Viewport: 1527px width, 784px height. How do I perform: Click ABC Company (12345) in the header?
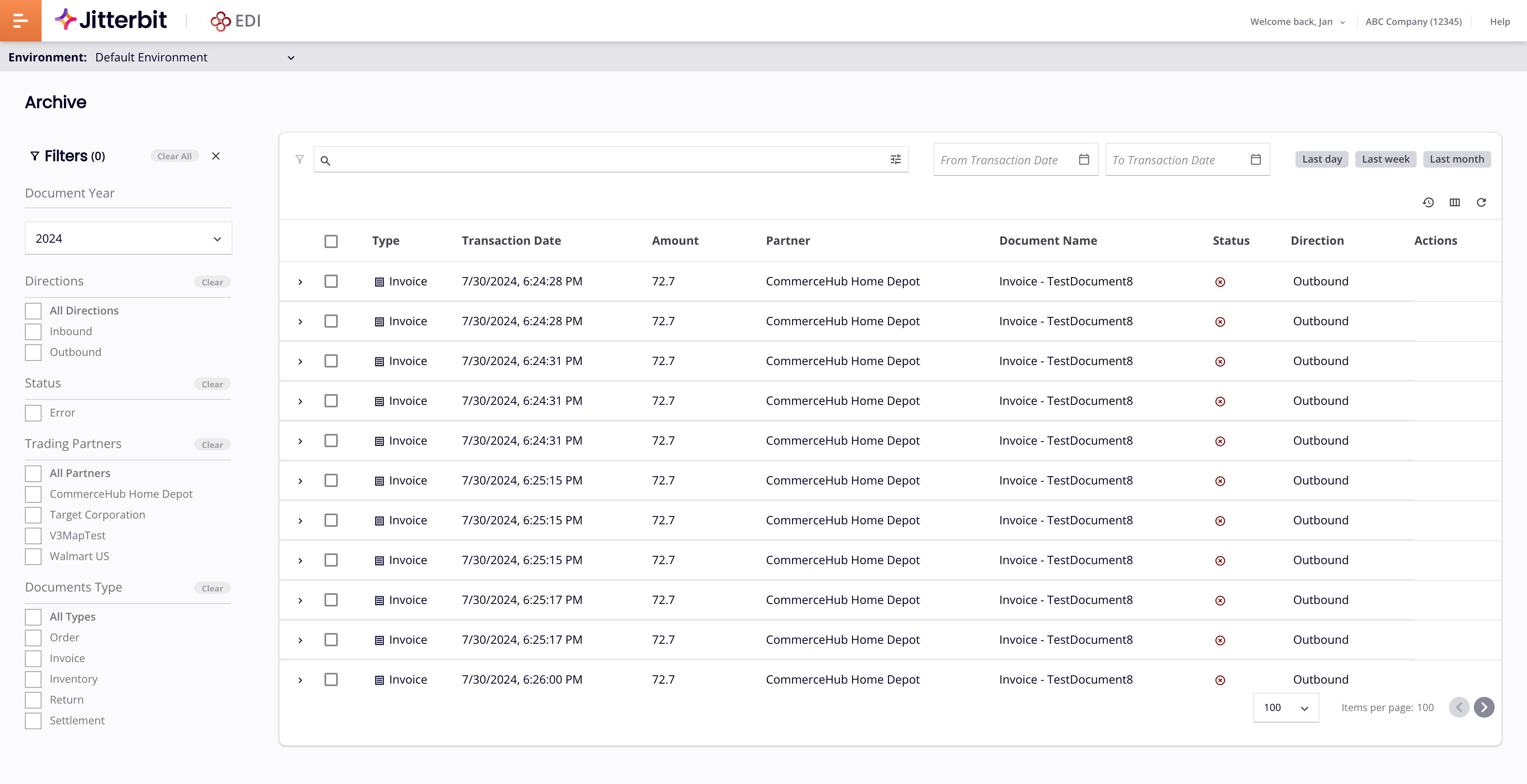coord(1413,21)
